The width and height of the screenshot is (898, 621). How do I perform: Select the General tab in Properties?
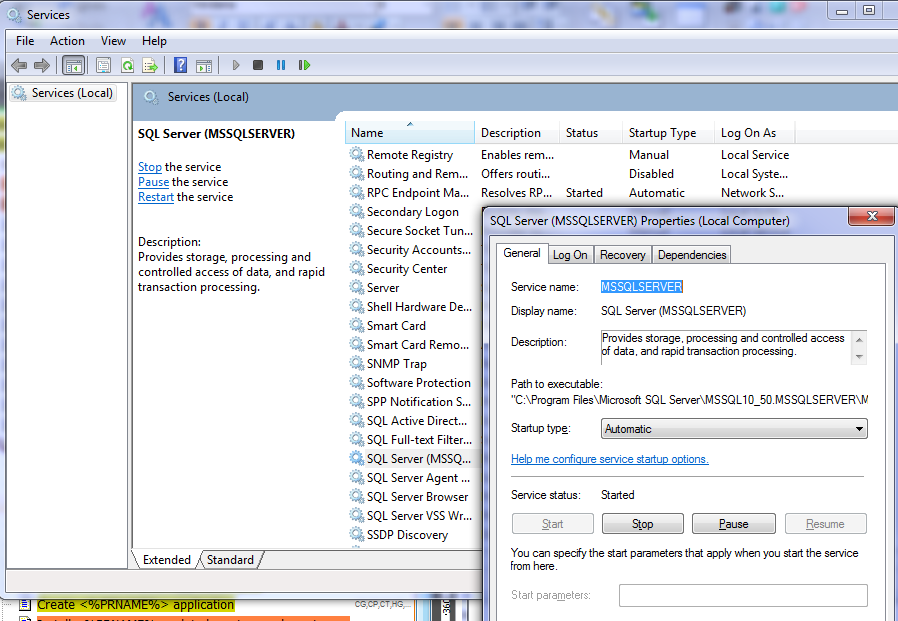coord(522,253)
